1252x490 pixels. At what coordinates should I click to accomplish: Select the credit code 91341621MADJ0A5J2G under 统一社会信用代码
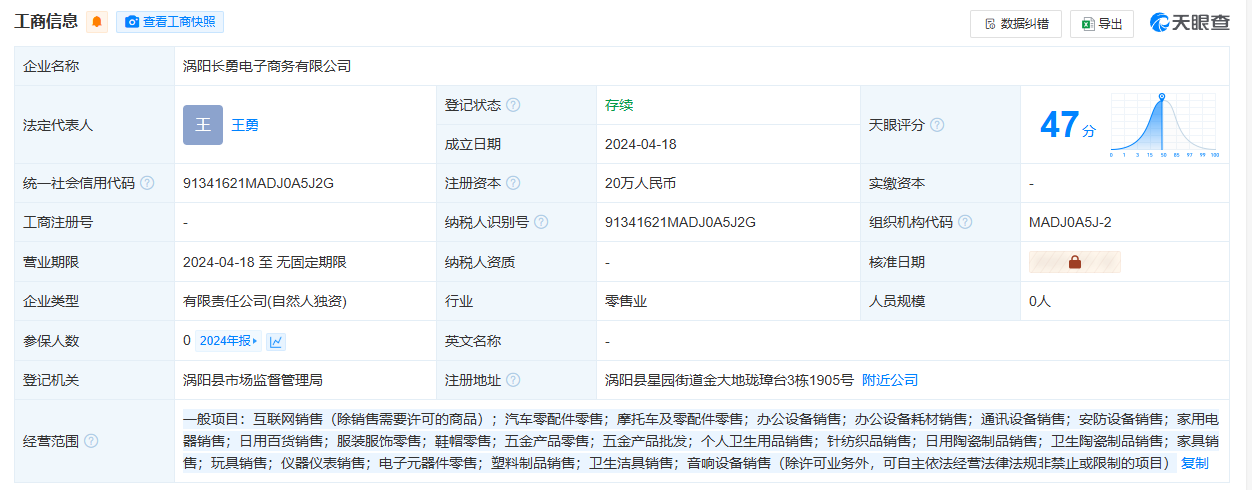(258, 183)
